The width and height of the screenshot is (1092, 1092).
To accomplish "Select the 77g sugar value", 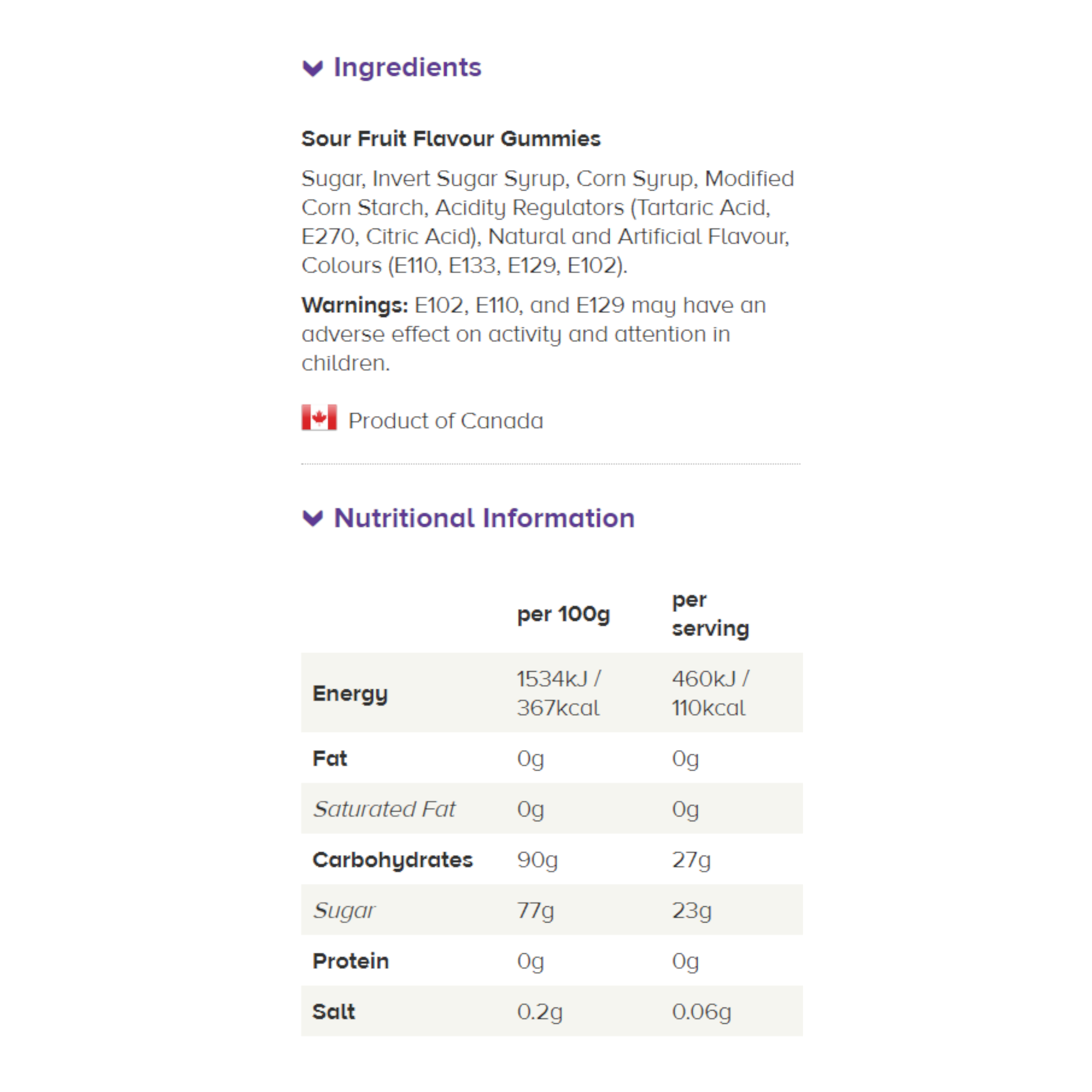I will [535, 910].
